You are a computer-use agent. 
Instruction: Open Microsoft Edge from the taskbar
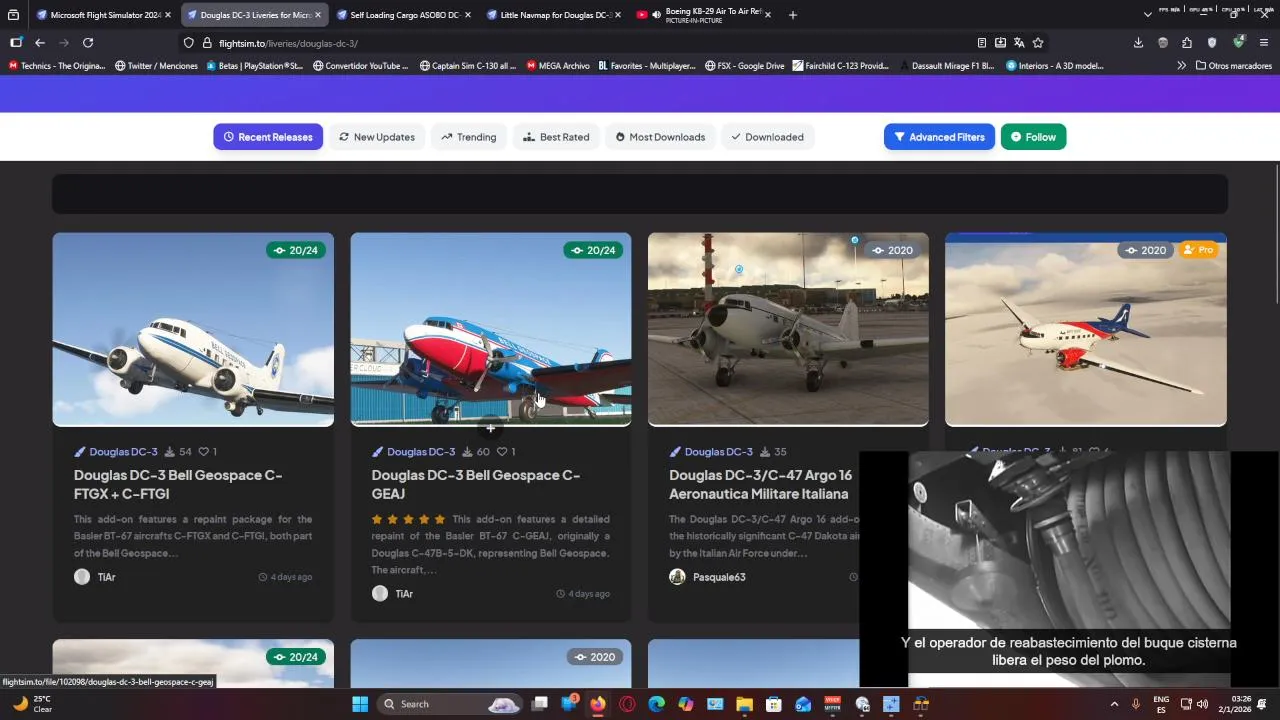656,704
